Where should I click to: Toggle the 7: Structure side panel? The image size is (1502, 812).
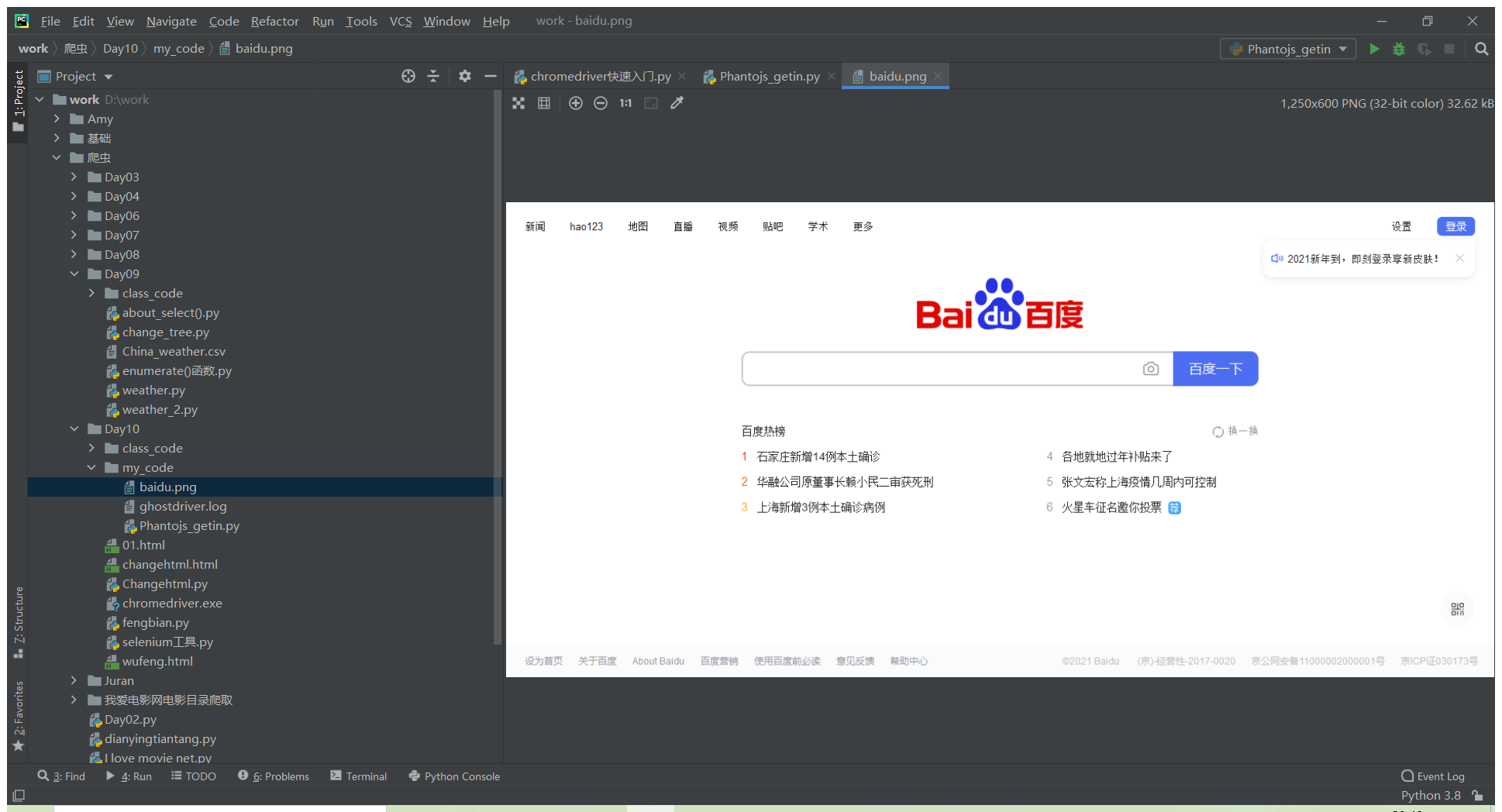pyautogui.click(x=19, y=622)
